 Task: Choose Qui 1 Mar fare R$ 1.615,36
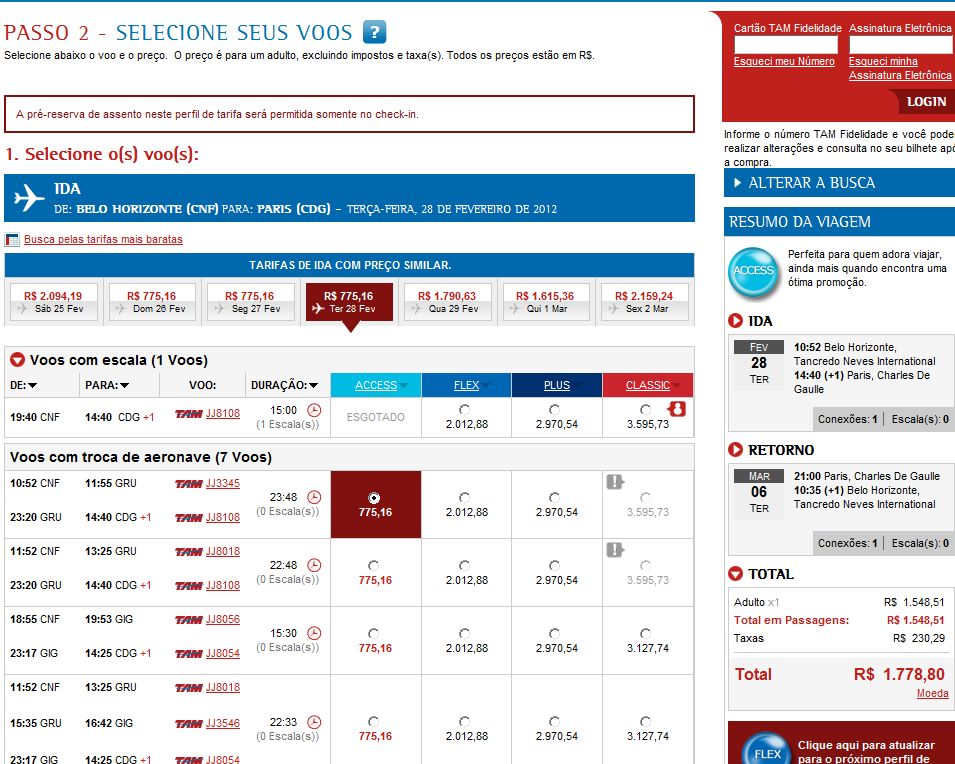[x=545, y=302]
